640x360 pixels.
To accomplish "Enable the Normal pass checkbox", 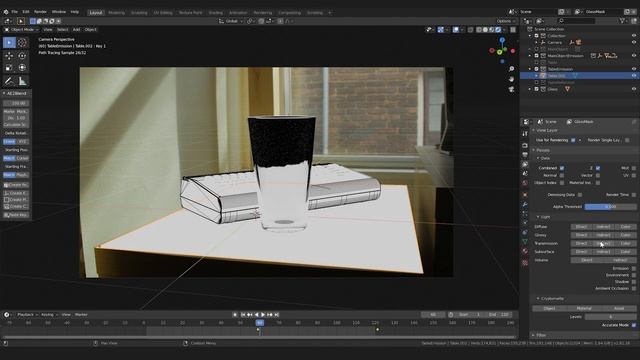I will (x=562, y=176).
